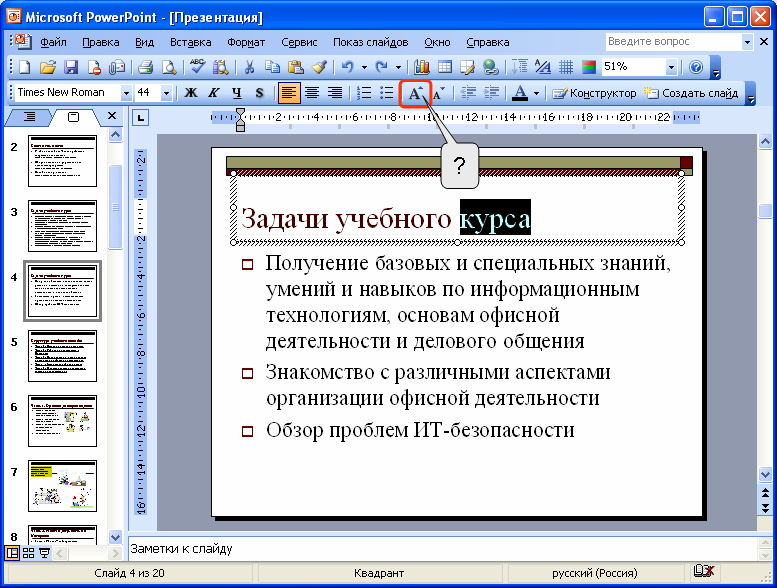
Task: Open a file with the folder icon
Action: [x=48, y=67]
